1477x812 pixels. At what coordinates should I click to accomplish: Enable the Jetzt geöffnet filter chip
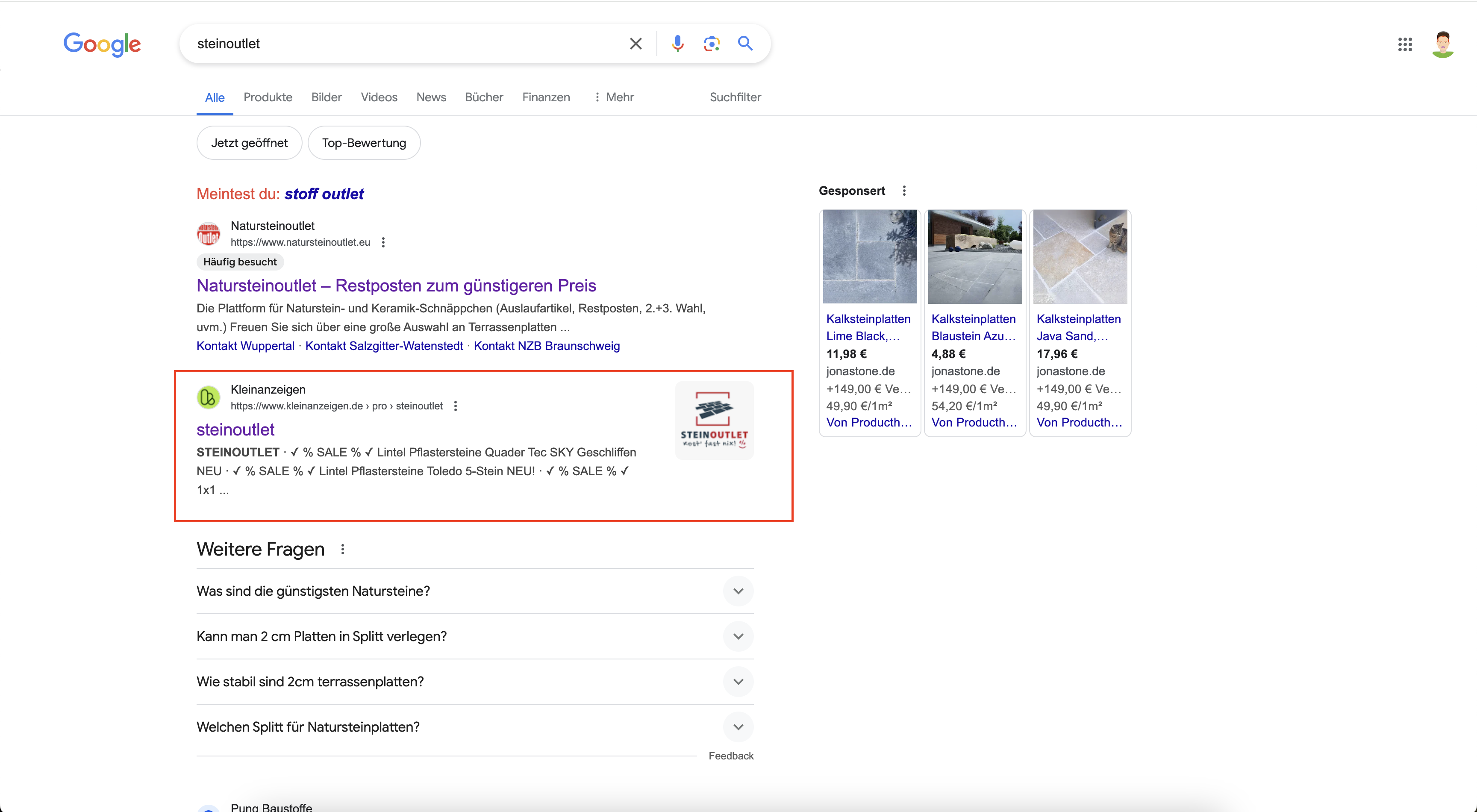pyautogui.click(x=249, y=142)
